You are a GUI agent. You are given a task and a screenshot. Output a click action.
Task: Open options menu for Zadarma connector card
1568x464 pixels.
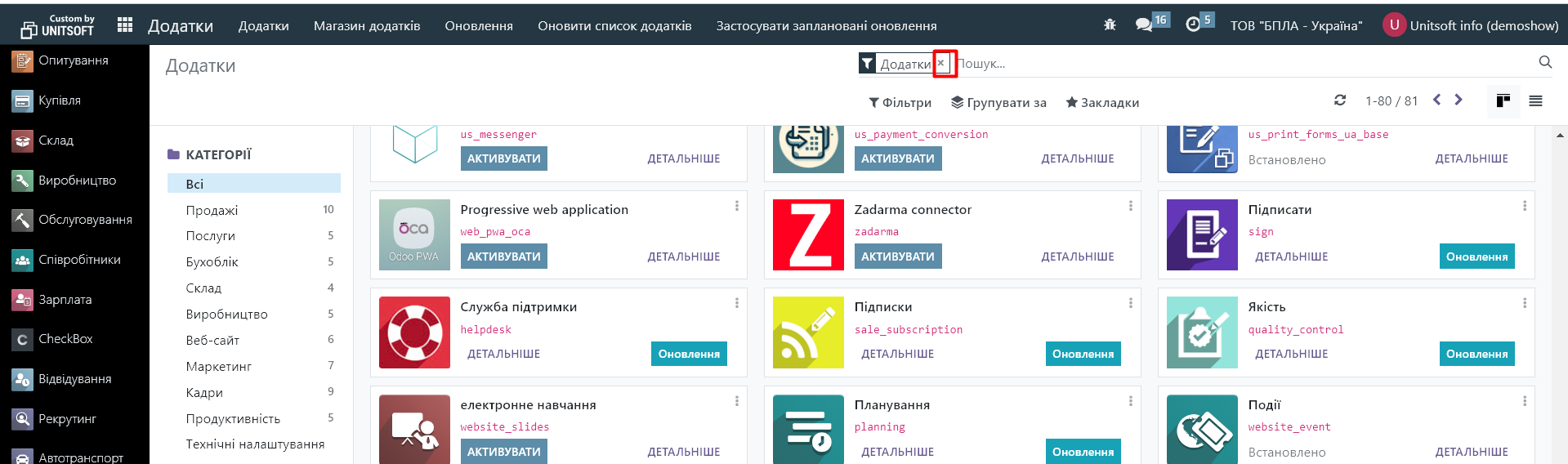(1130, 206)
